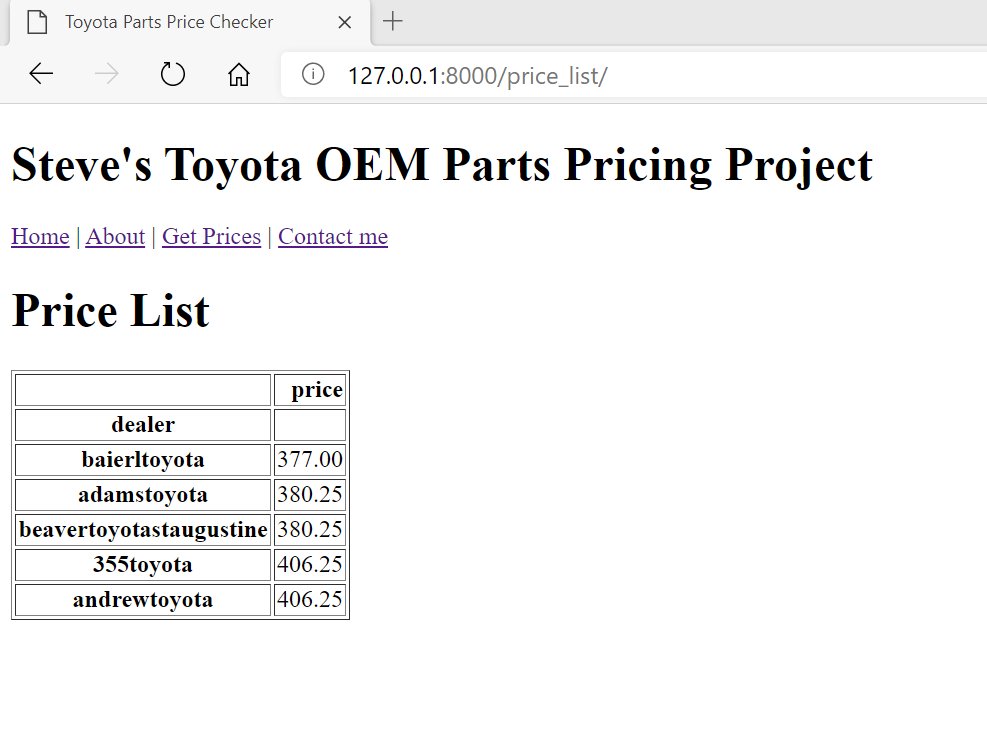987x733 pixels.
Task: Click the page icon on the browser tab
Action: pyautogui.click(x=38, y=23)
